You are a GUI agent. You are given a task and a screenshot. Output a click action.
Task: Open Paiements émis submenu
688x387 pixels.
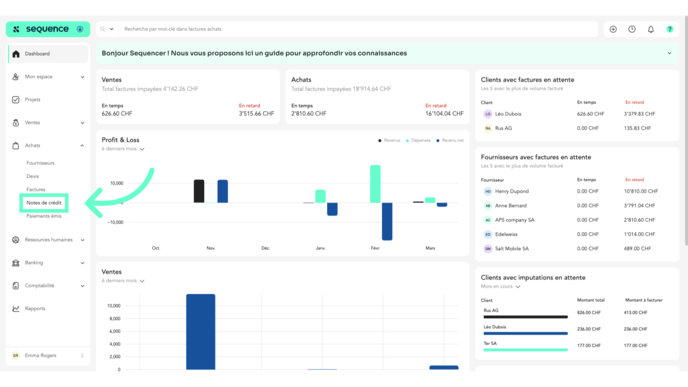[x=44, y=216]
